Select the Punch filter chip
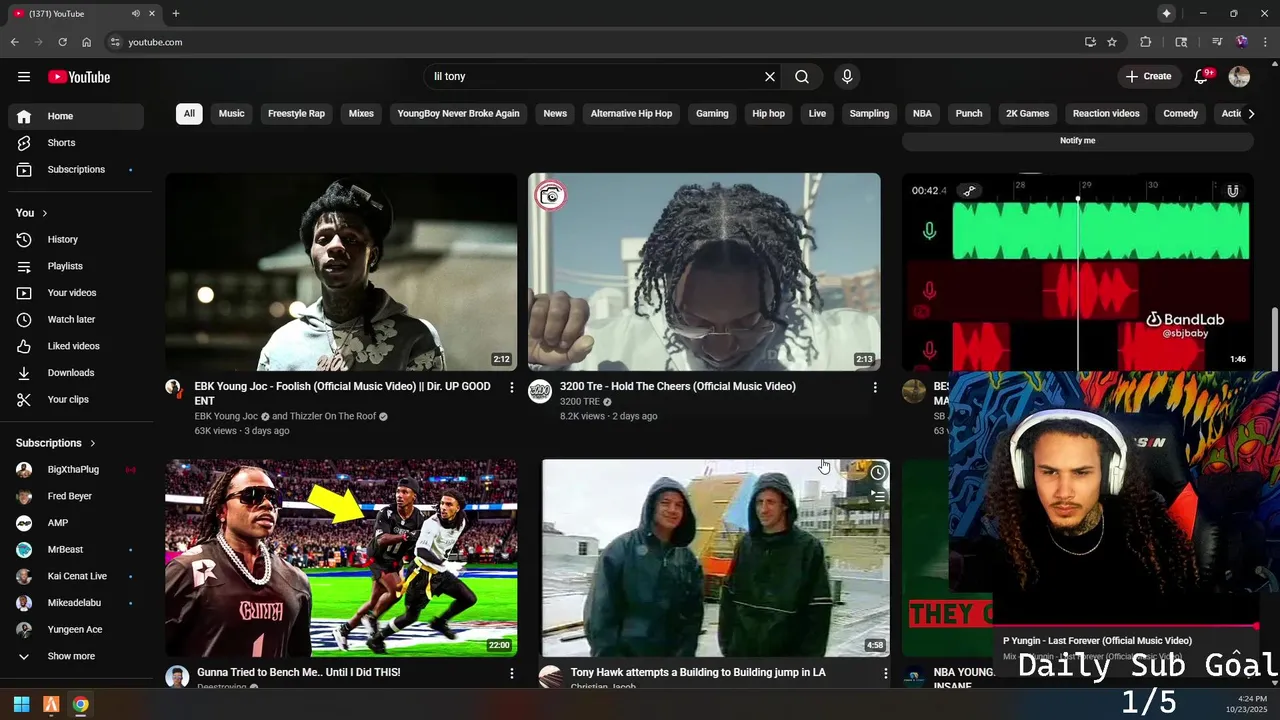The width and height of the screenshot is (1280, 720). tap(969, 114)
